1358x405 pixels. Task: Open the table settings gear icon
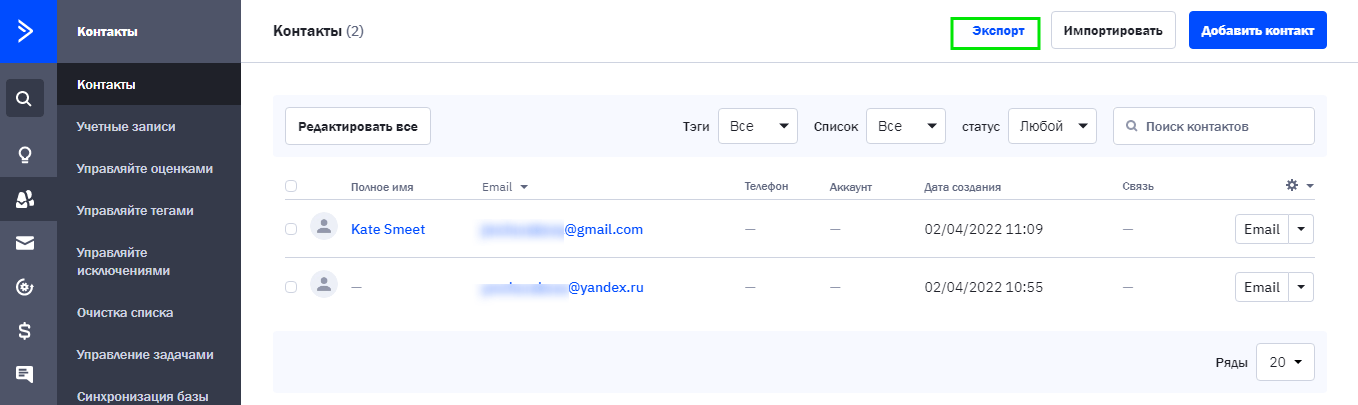(1292, 185)
